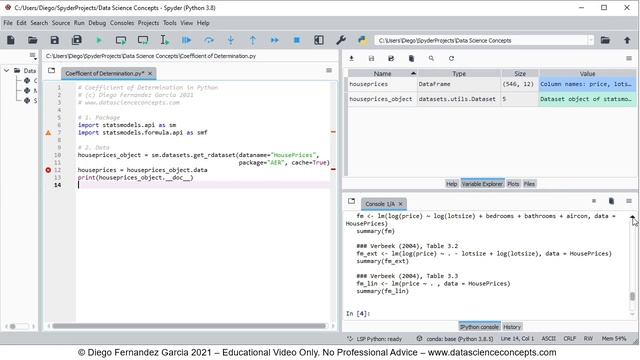Open the Source menu

(61, 23)
